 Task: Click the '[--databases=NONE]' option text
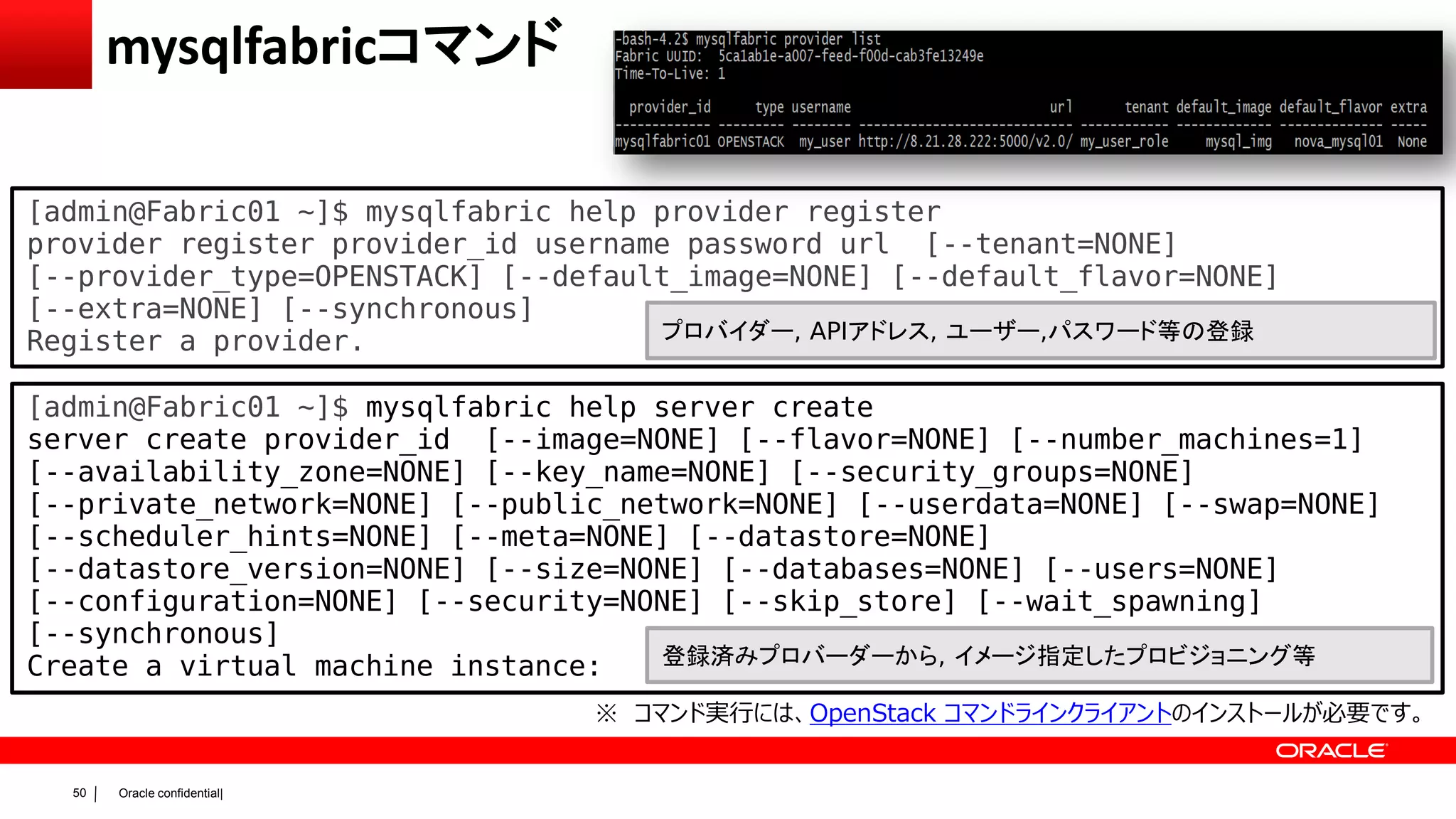coord(873,569)
